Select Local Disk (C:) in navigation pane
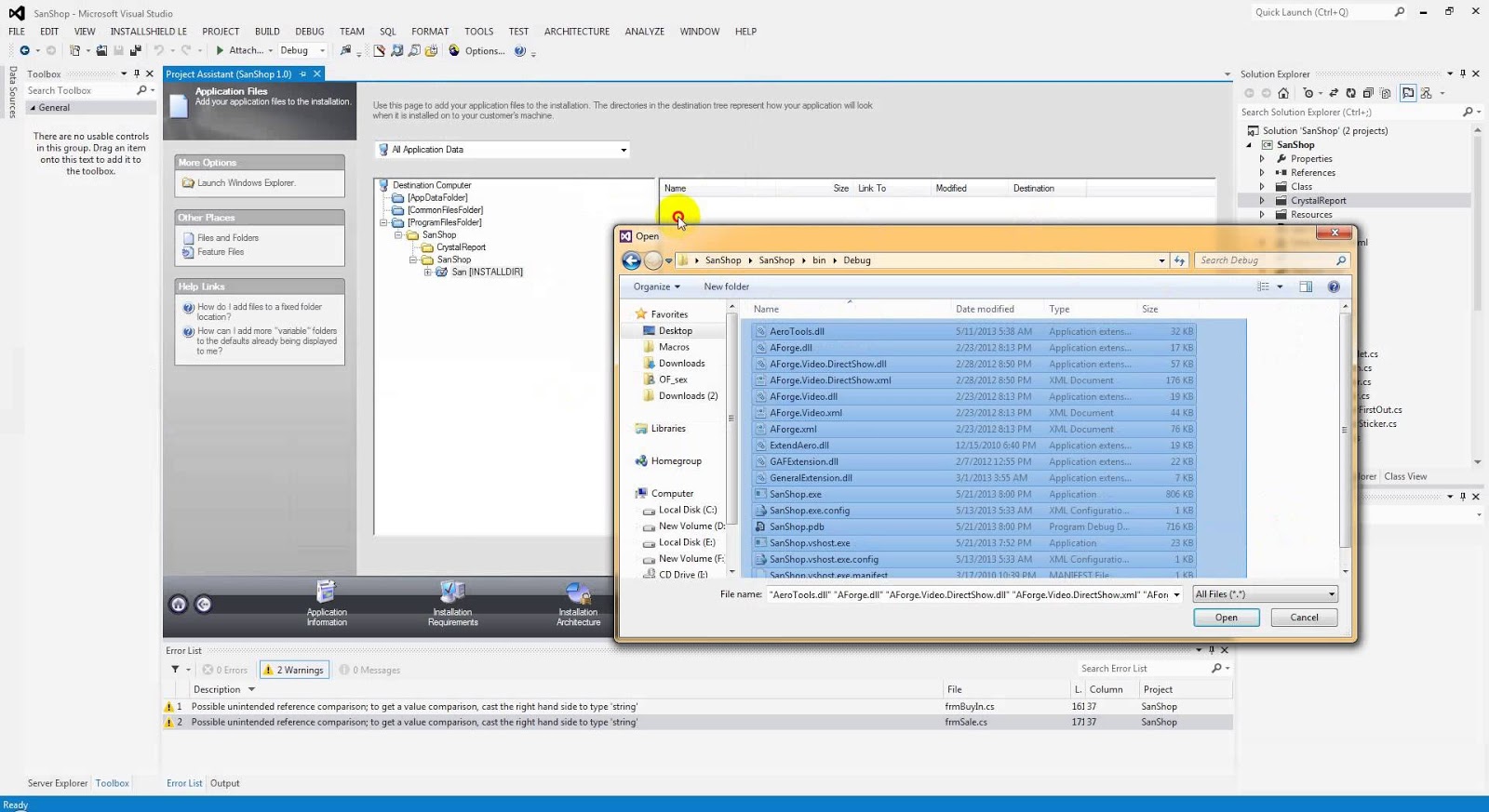Viewport: 1489px width, 812px height. click(688, 510)
